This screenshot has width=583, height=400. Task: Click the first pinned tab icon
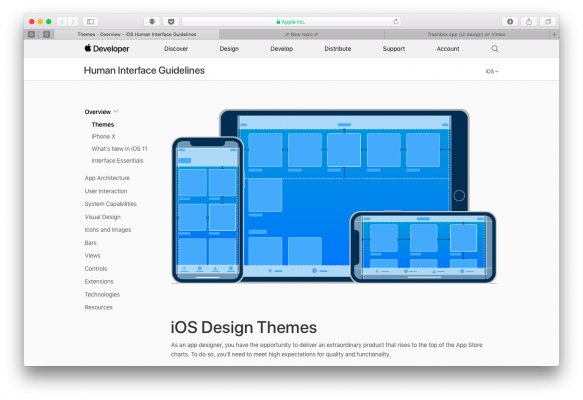(x=32, y=34)
